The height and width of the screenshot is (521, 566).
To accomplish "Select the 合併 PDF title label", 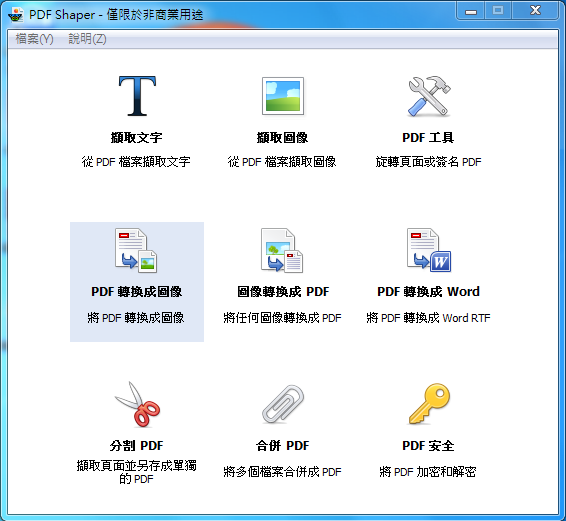I will tap(282, 446).
